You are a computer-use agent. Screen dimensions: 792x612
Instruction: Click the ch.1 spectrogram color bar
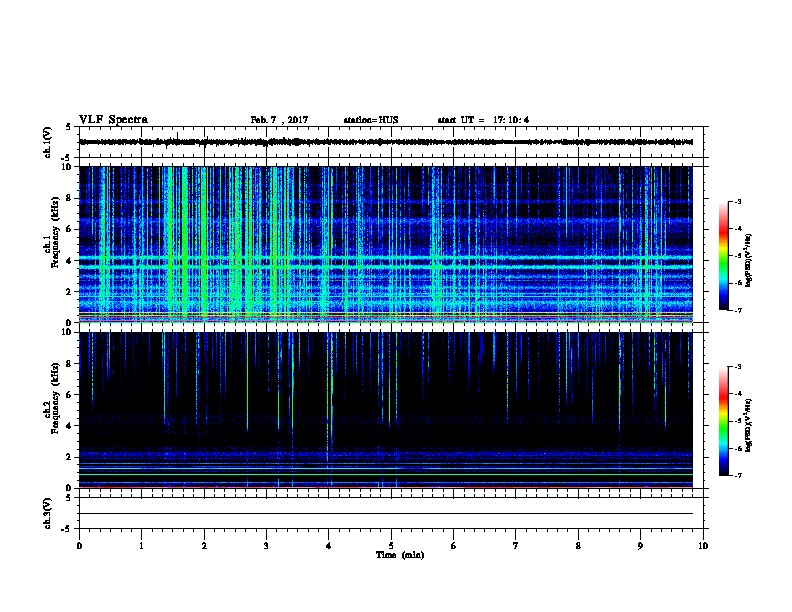pos(723,256)
